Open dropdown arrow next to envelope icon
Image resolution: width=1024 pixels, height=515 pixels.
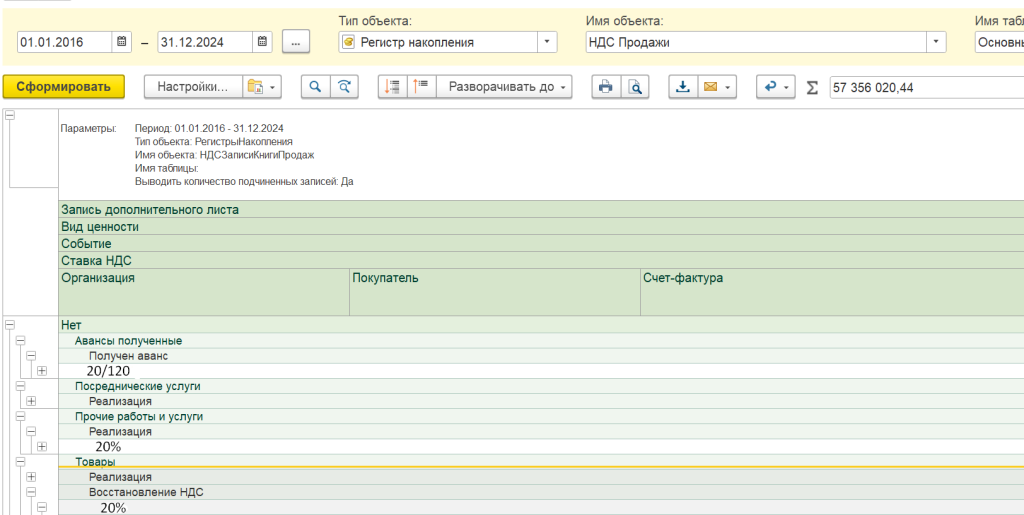[728, 86]
